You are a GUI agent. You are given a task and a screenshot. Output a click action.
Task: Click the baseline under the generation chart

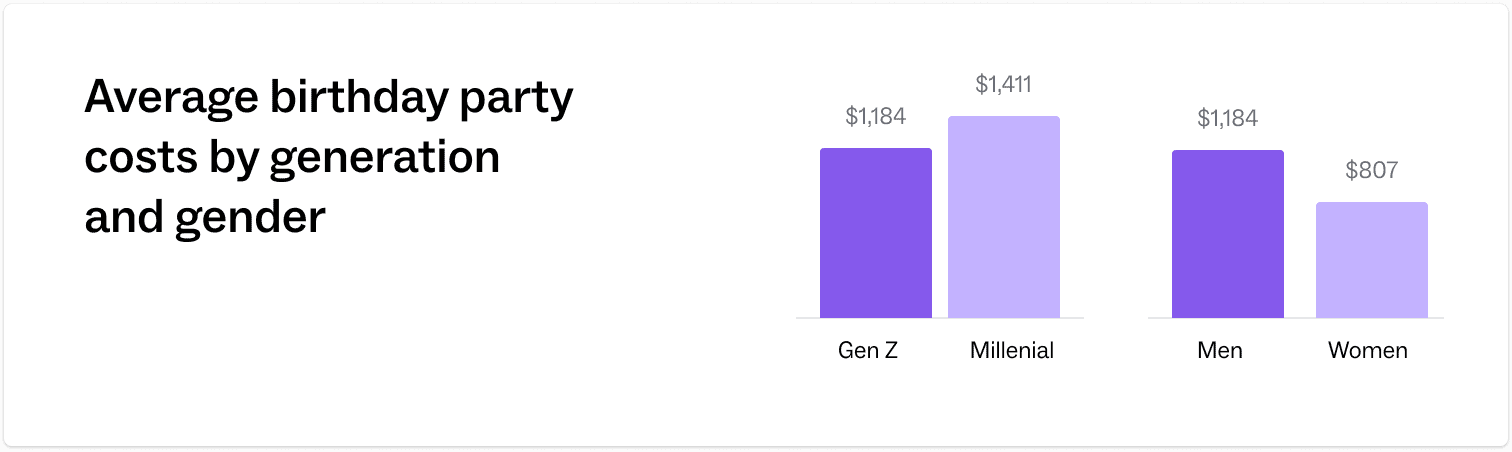point(939,318)
